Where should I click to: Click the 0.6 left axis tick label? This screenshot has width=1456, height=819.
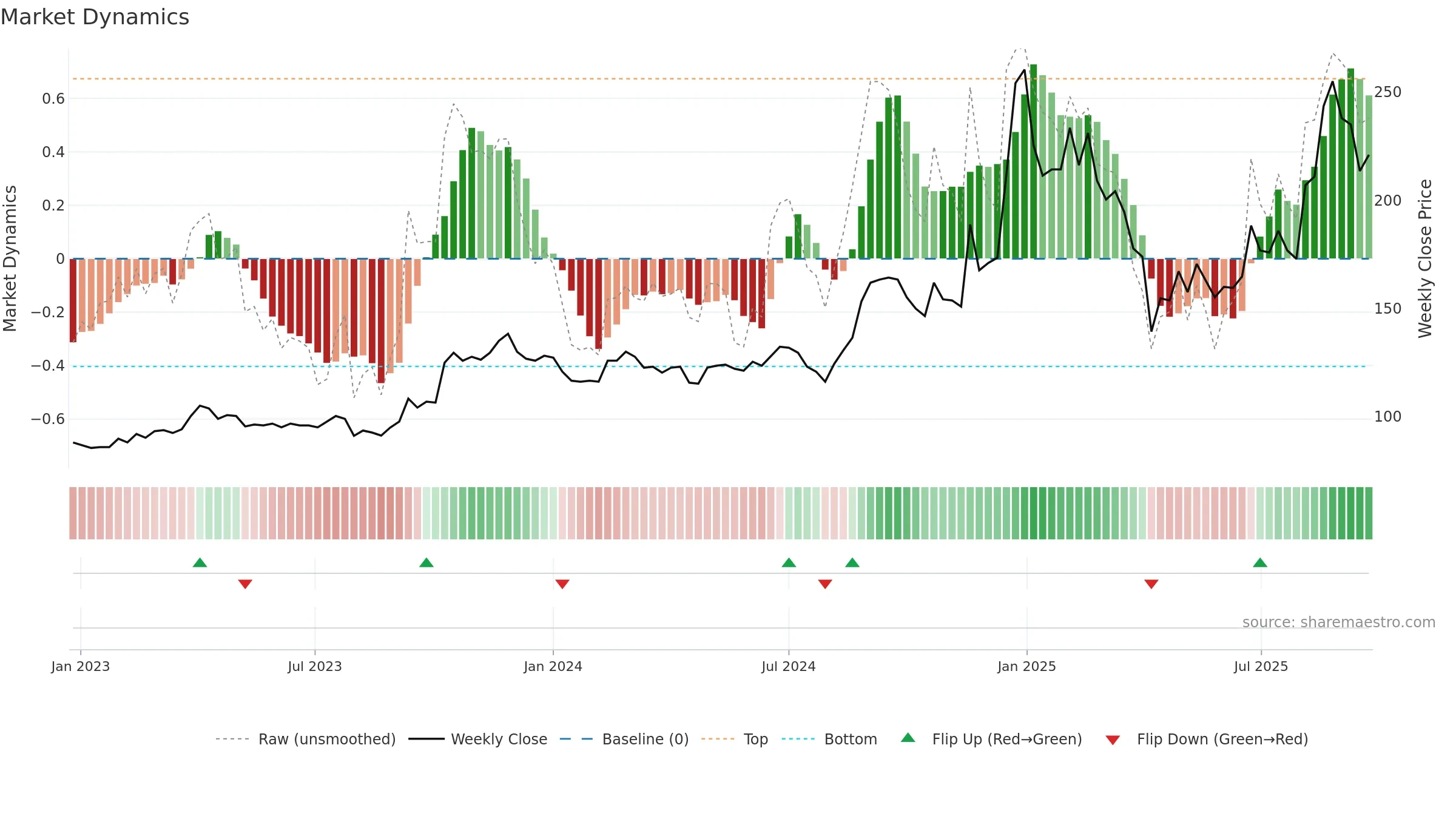point(53,99)
